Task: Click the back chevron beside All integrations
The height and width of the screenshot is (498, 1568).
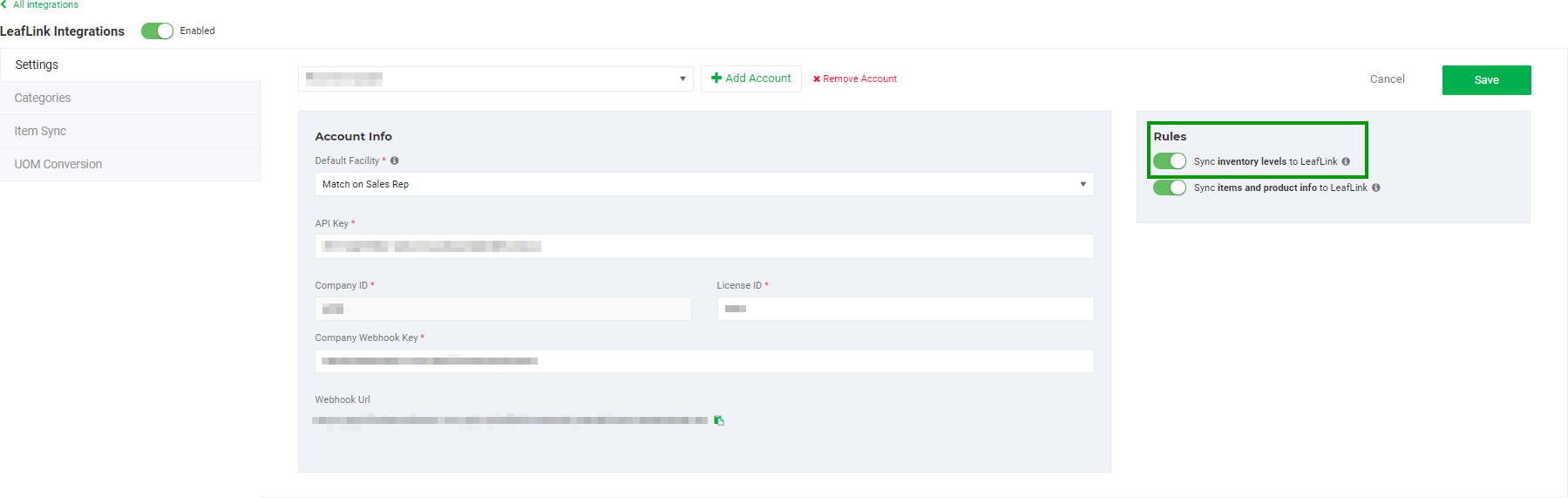Action: coord(3,4)
